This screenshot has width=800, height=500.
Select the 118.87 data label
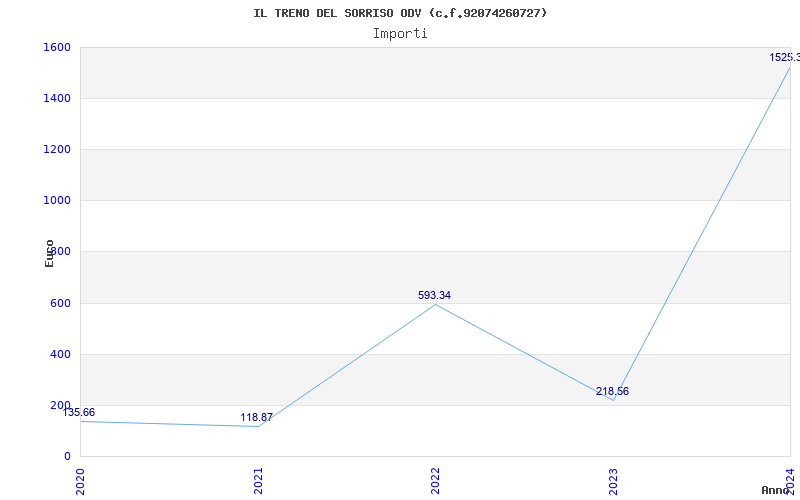[x=257, y=417]
